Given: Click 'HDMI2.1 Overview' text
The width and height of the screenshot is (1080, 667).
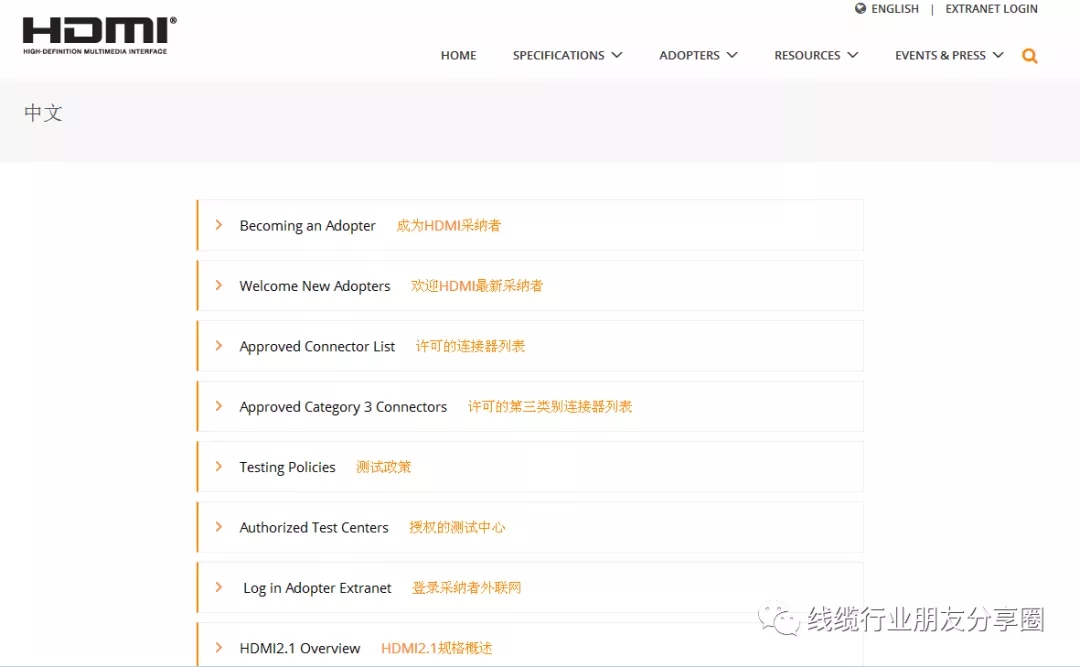Looking at the screenshot, I should (x=300, y=648).
